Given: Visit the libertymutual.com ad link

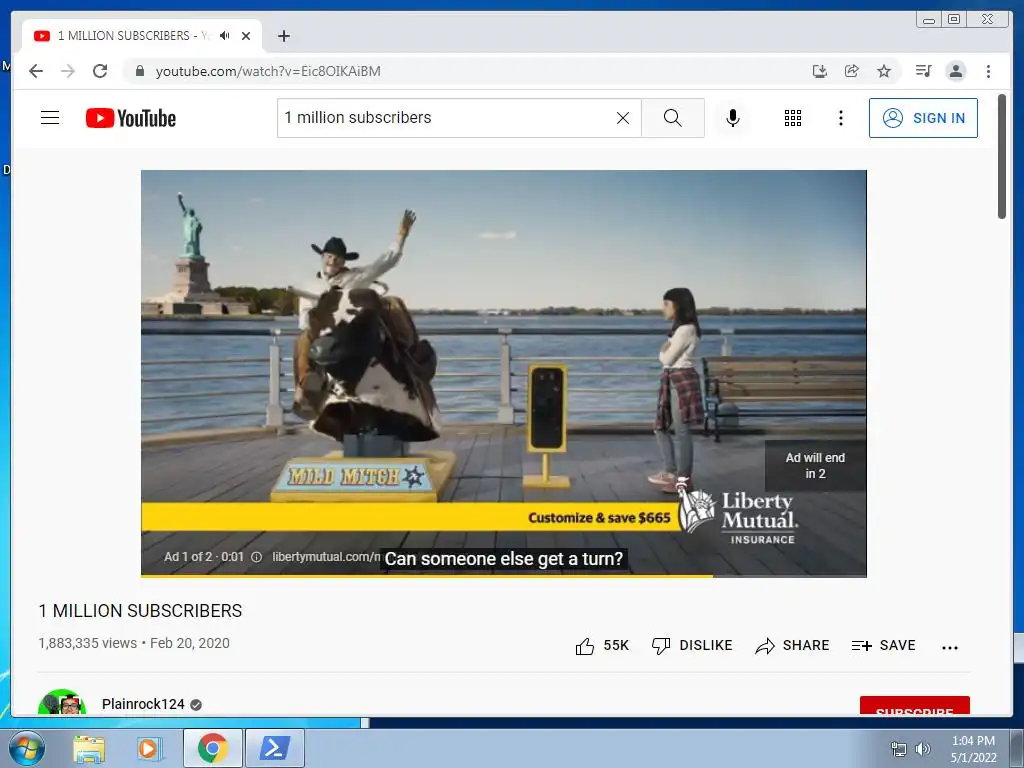Looking at the screenshot, I should tap(326, 557).
